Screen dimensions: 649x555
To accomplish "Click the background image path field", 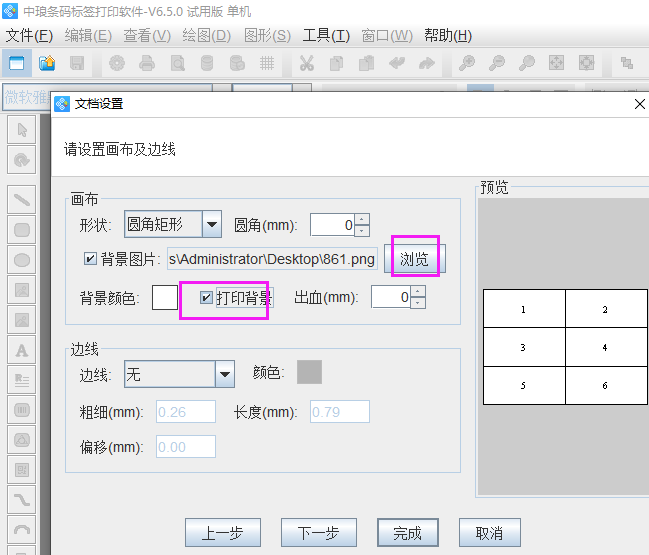I will coord(272,259).
